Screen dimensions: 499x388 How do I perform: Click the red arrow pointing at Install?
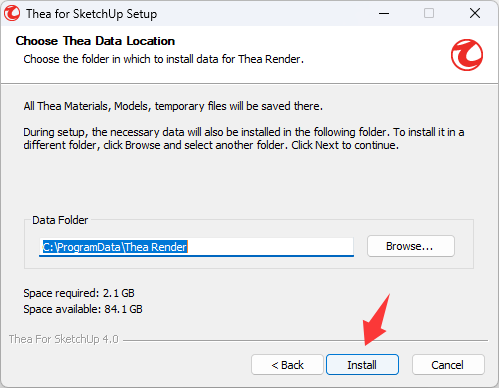click(377, 319)
